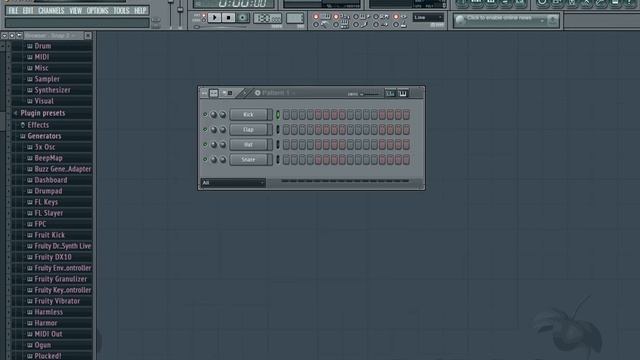Screen dimensions: 640x360
Task: Start playback with the Play button
Action: click(x=214, y=18)
